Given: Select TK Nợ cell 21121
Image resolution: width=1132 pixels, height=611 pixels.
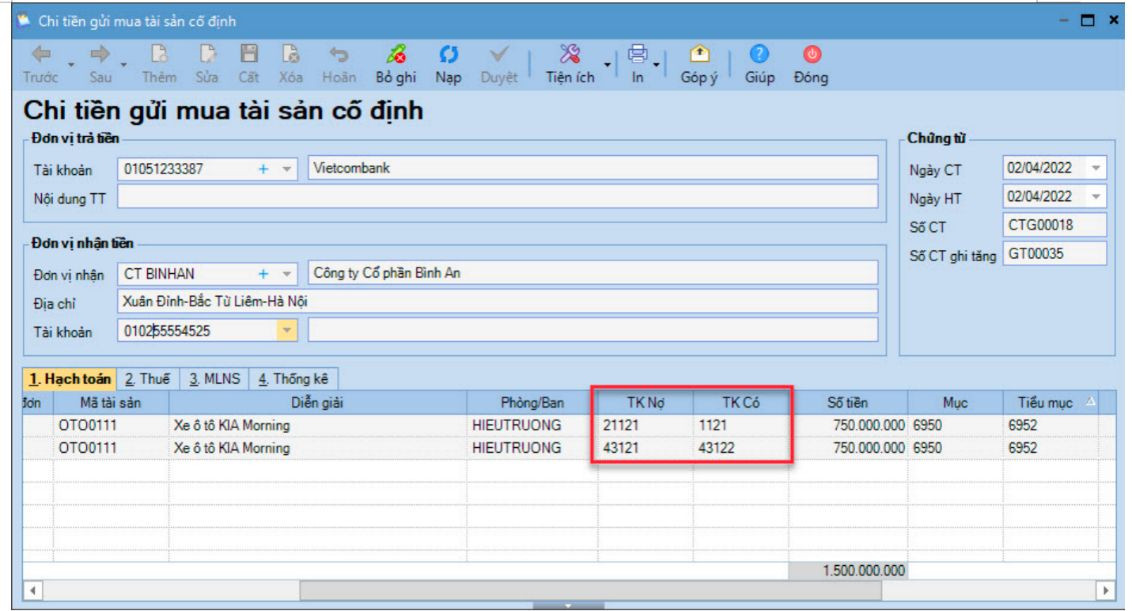Looking at the screenshot, I should [x=645, y=425].
